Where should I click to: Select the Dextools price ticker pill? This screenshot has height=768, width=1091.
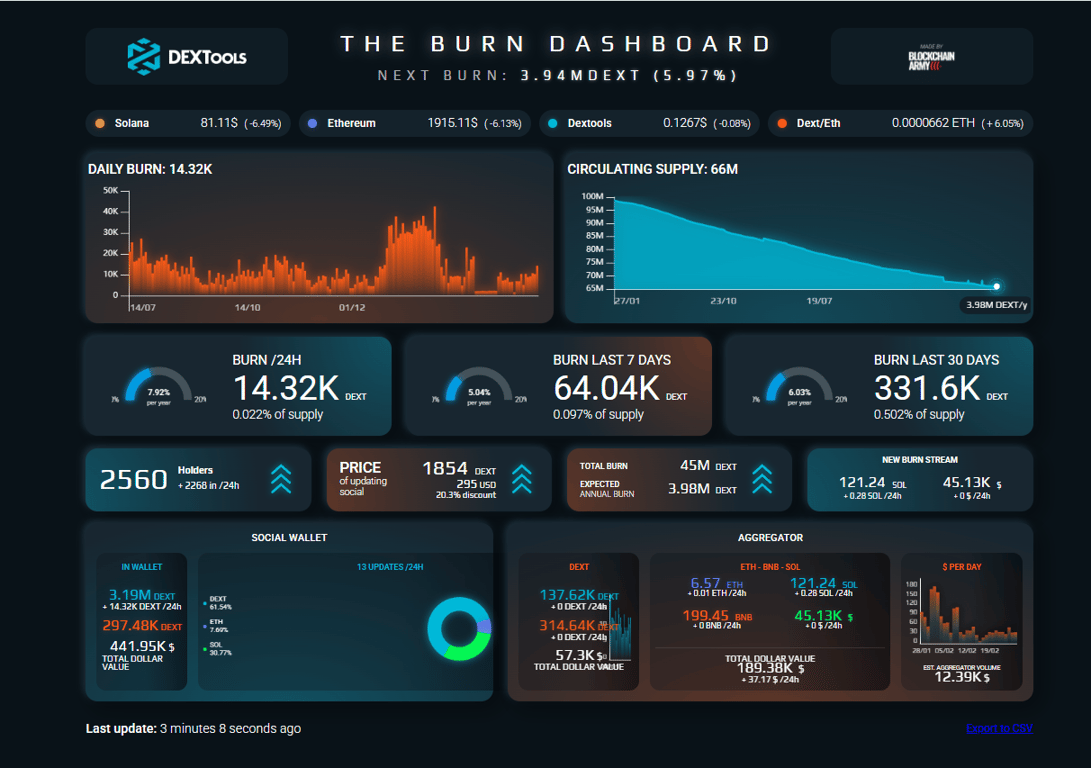pyautogui.click(x=649, y=123)
